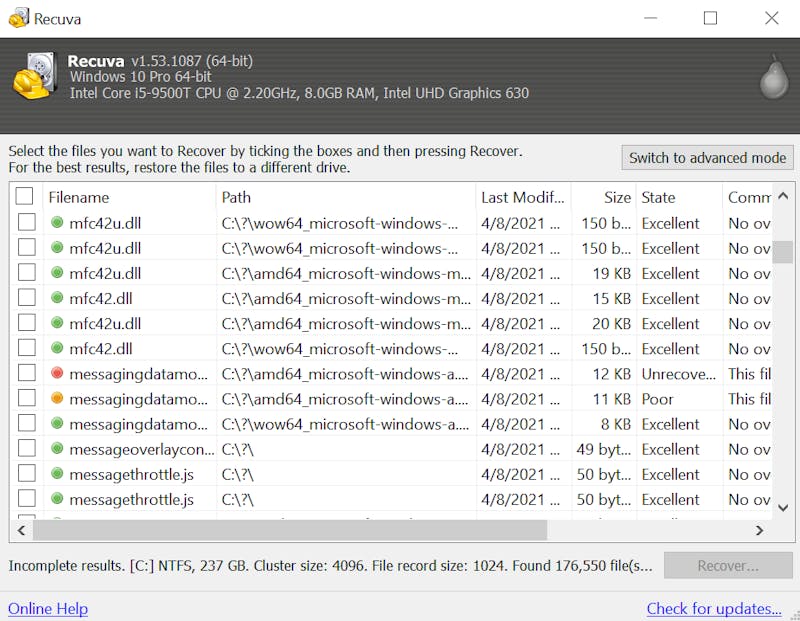Tick the select-all checkbox in the header
This screenshot has height=621, width=800.
click(24, 196)
